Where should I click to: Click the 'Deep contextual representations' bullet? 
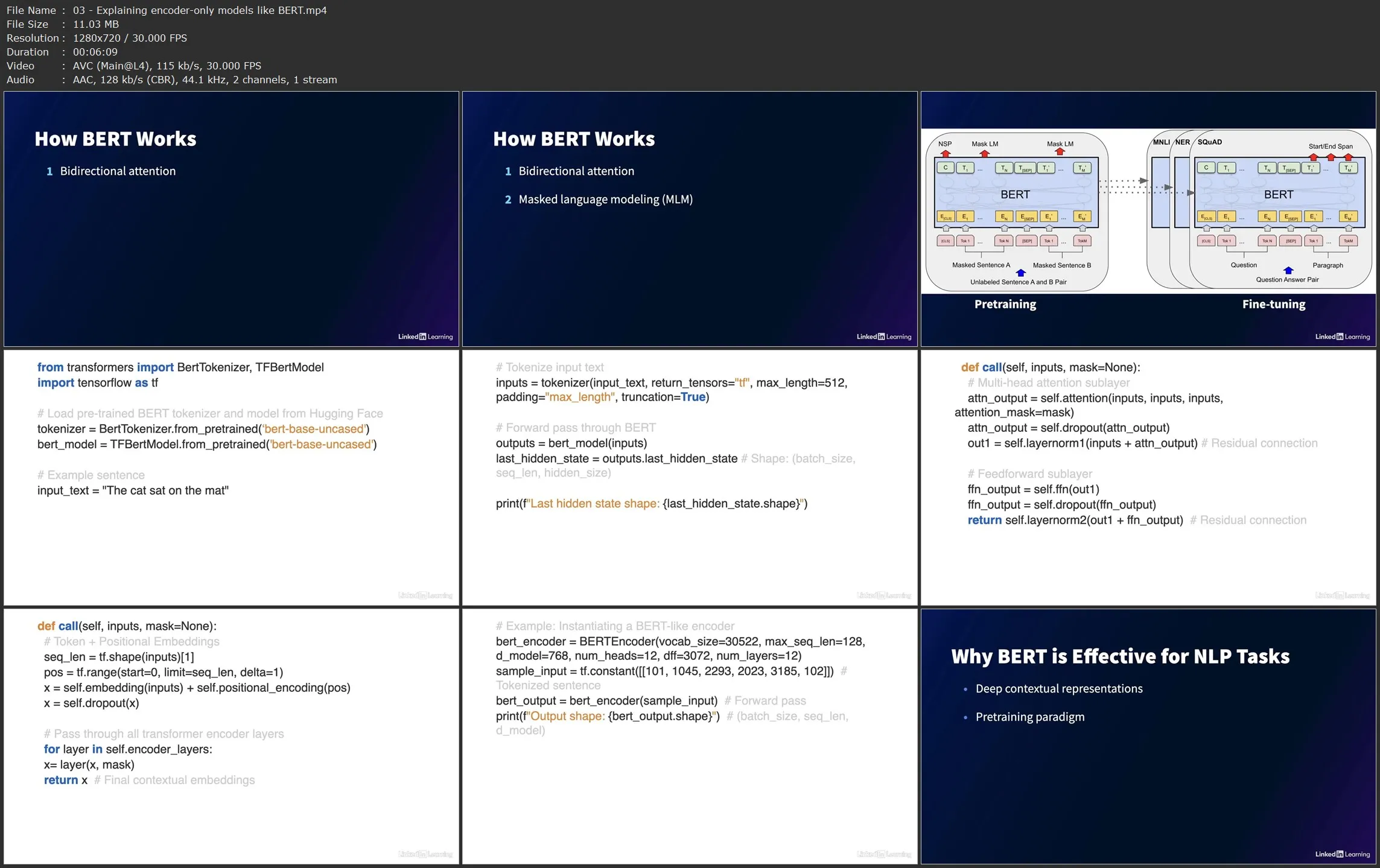coord(1058,688)
